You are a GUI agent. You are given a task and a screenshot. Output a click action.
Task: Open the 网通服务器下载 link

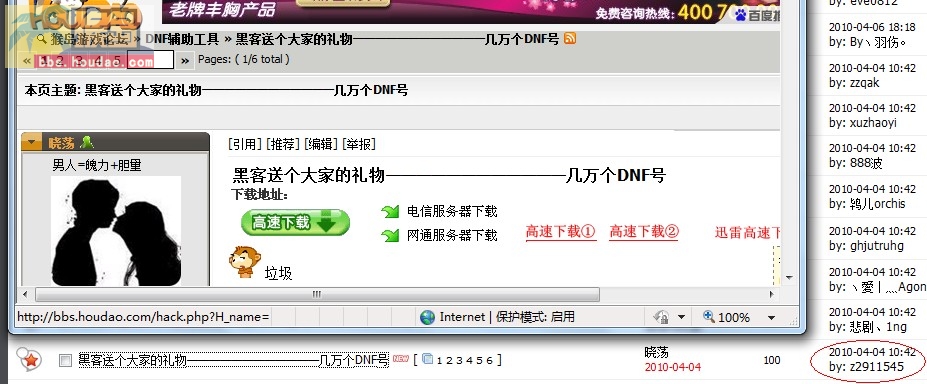pos(452,235)
